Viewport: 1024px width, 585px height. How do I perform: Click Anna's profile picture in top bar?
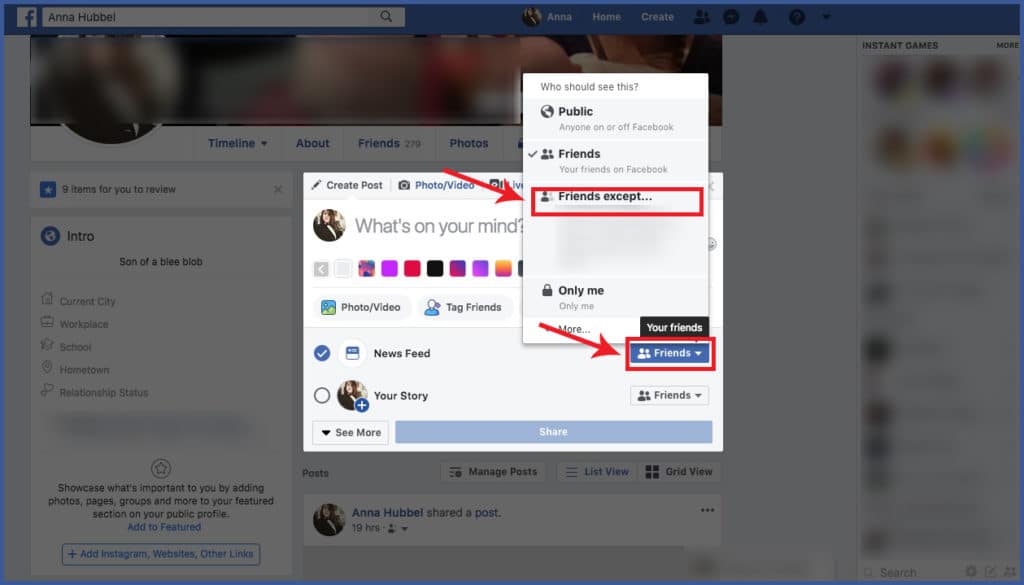pos(531,17)
